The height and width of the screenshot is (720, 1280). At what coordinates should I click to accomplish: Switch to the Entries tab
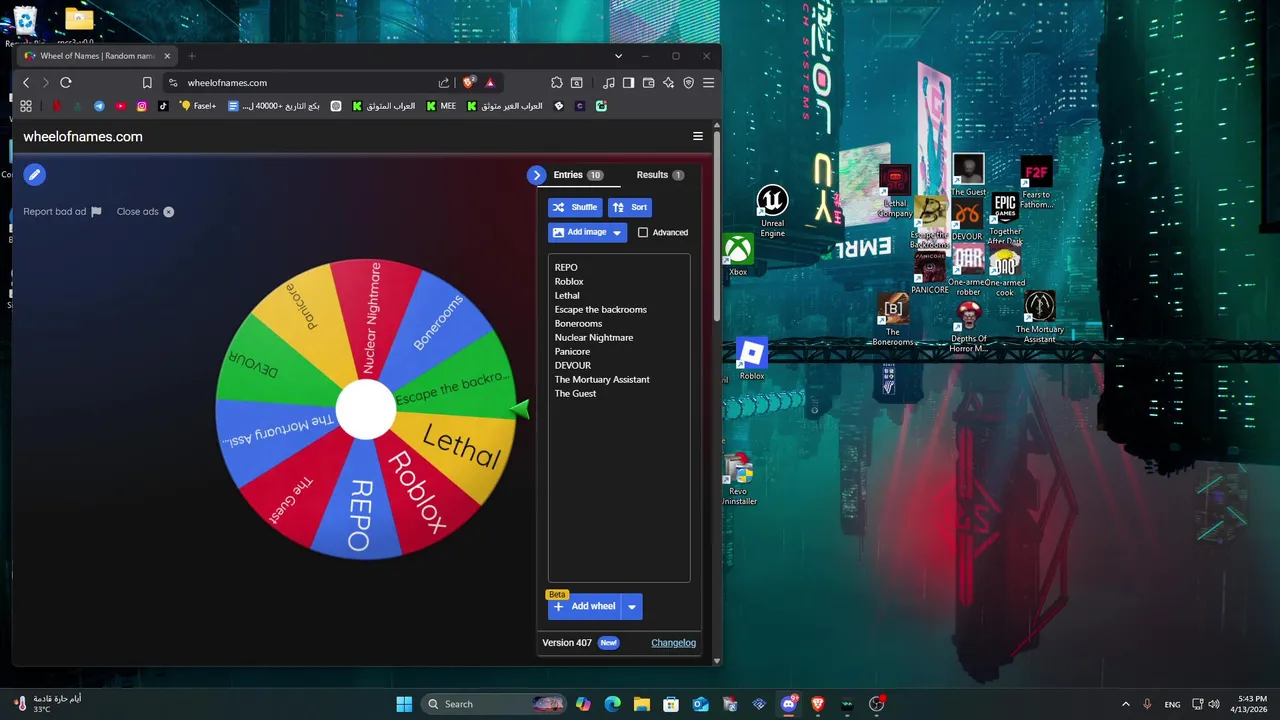pyautogui.click(x=578, y=175)
